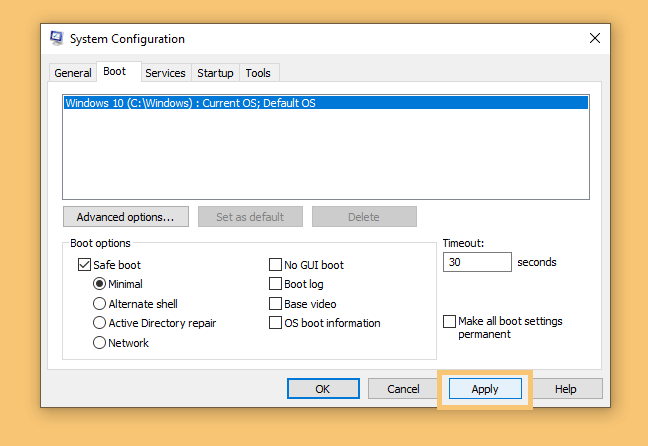Click the Cancel button

pos(403,389)
